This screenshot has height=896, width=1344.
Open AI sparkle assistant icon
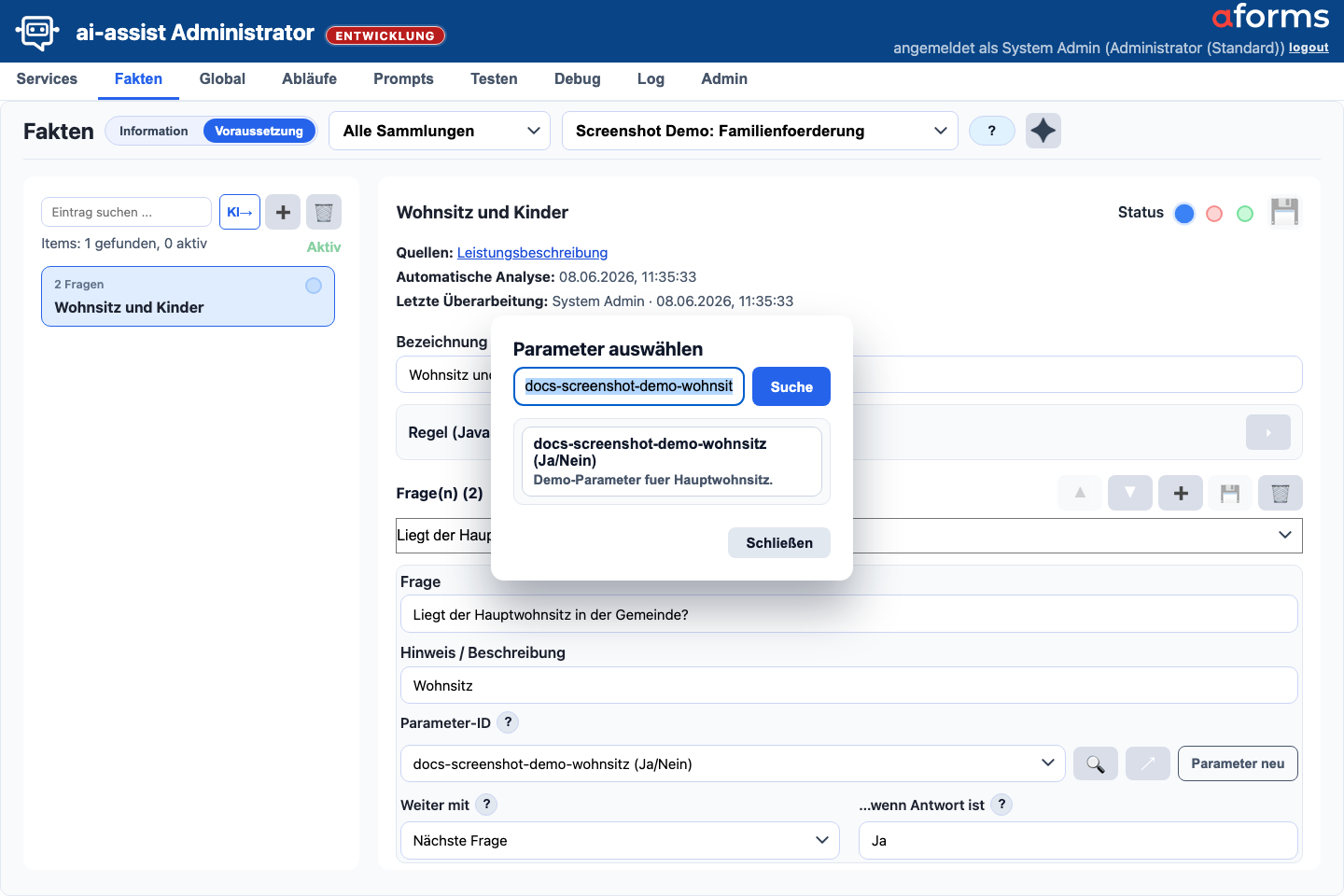click(x=1043, y=131)
